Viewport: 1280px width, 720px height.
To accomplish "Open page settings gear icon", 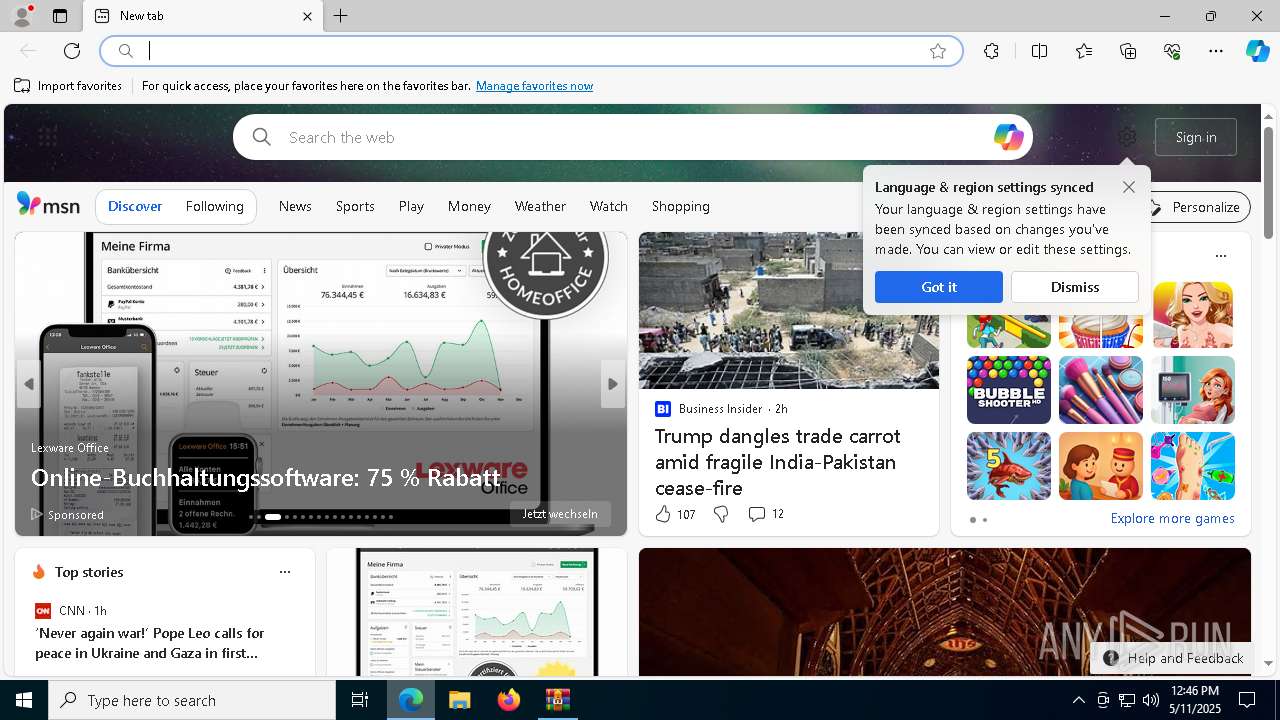I will [1127, 137].
